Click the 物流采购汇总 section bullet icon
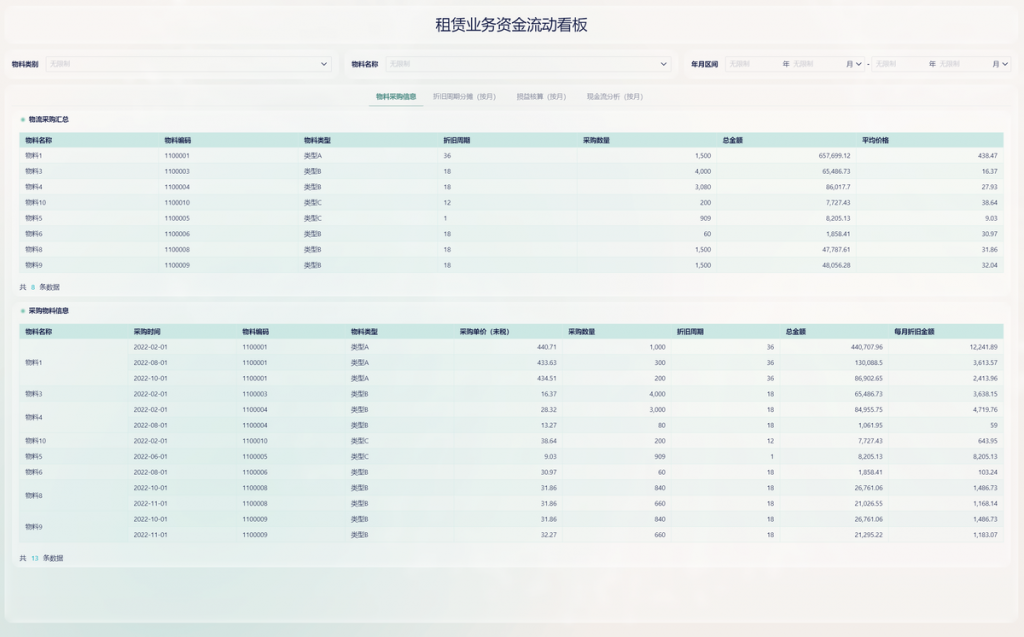The image size is (1024, 637). [23, 120]
